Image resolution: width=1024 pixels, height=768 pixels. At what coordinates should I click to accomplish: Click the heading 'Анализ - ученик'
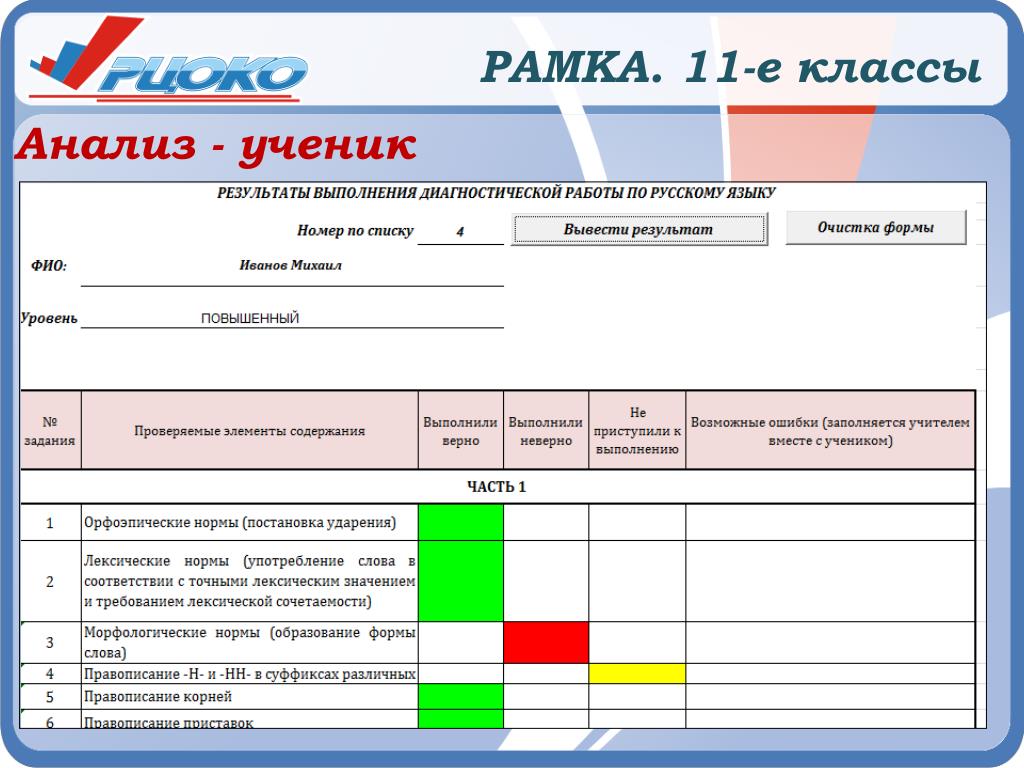pos(216,144)
